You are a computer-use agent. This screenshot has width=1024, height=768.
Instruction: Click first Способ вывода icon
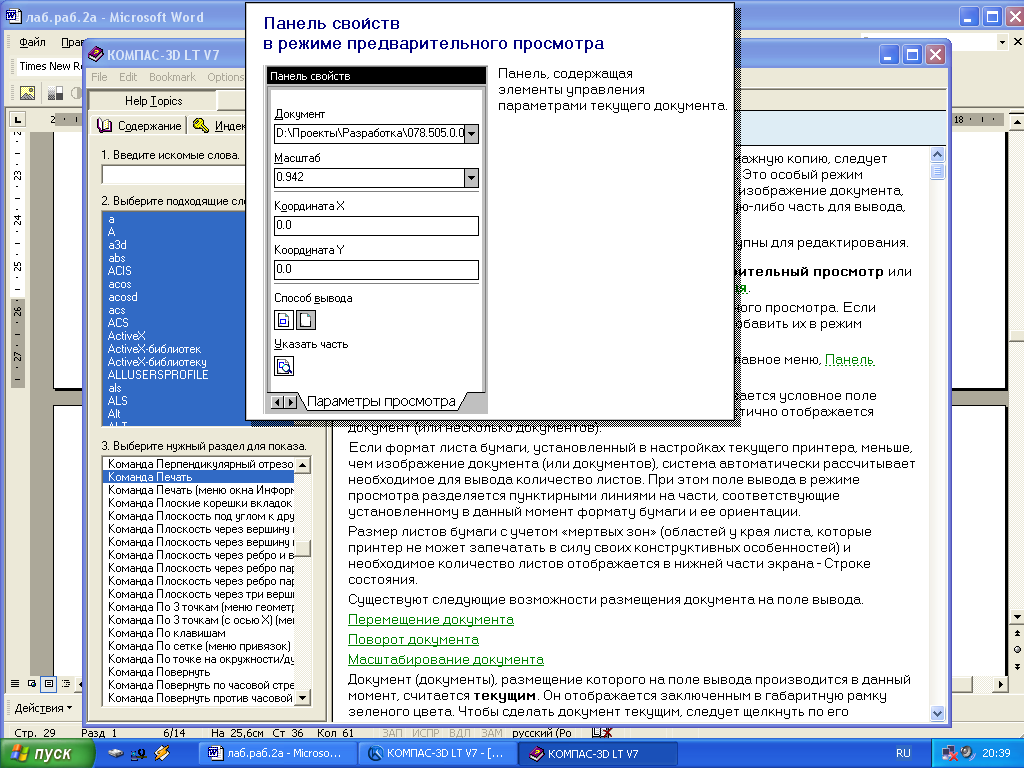(283, 320)
